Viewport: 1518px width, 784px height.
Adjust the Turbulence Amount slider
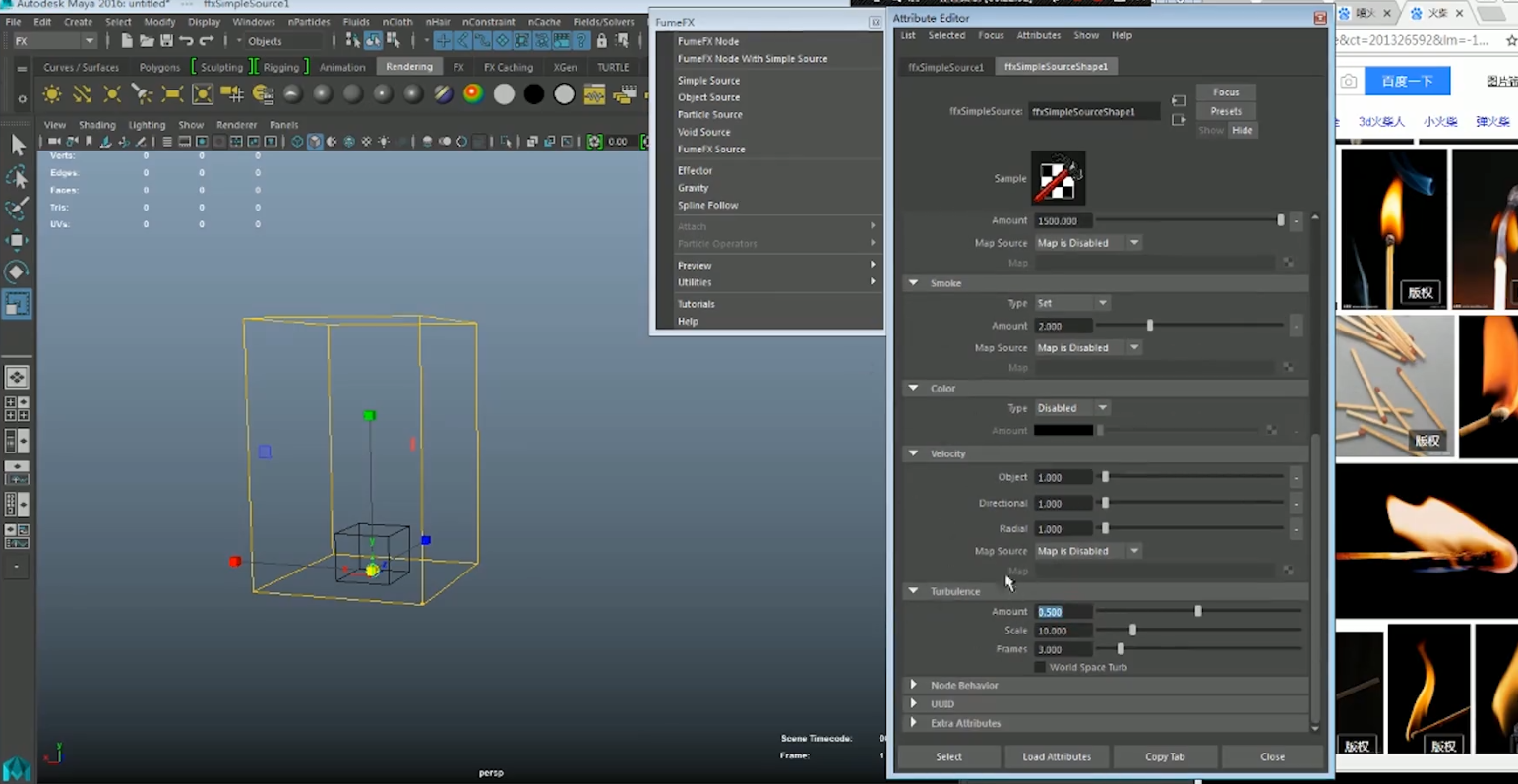pyautogui.click(x=1198, y=611)
